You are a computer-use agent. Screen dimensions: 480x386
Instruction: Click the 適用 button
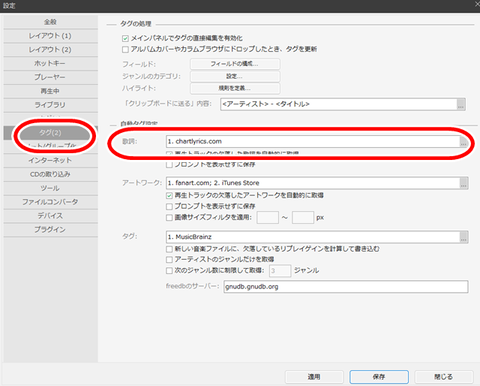314,377
